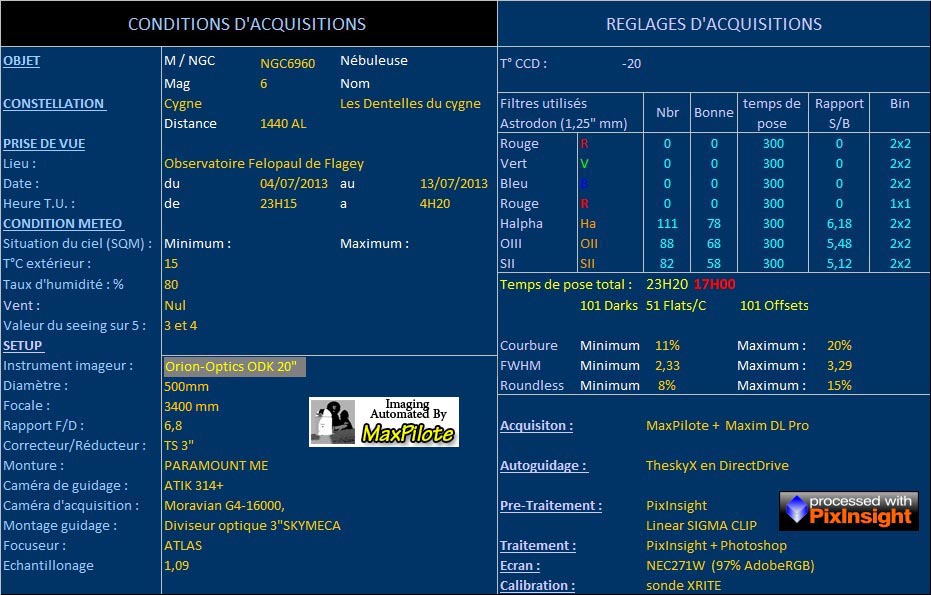Select NEC271W (97% AdobeRGB) text

tap(730, 566)
